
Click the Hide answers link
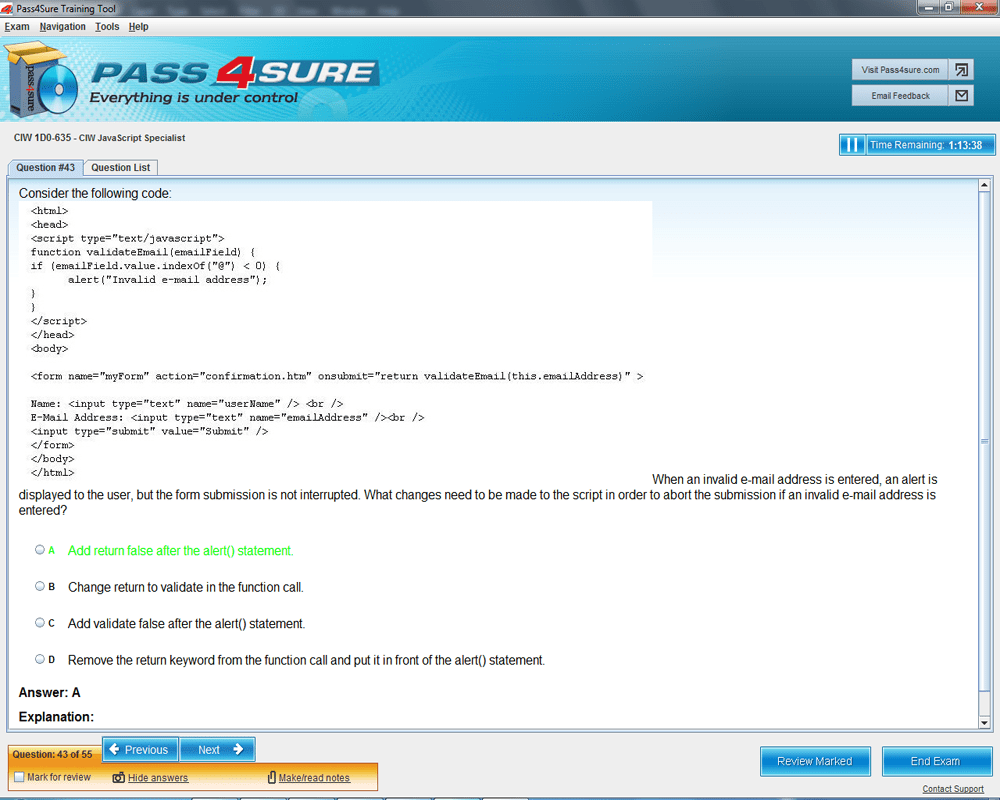click(158, 778)
